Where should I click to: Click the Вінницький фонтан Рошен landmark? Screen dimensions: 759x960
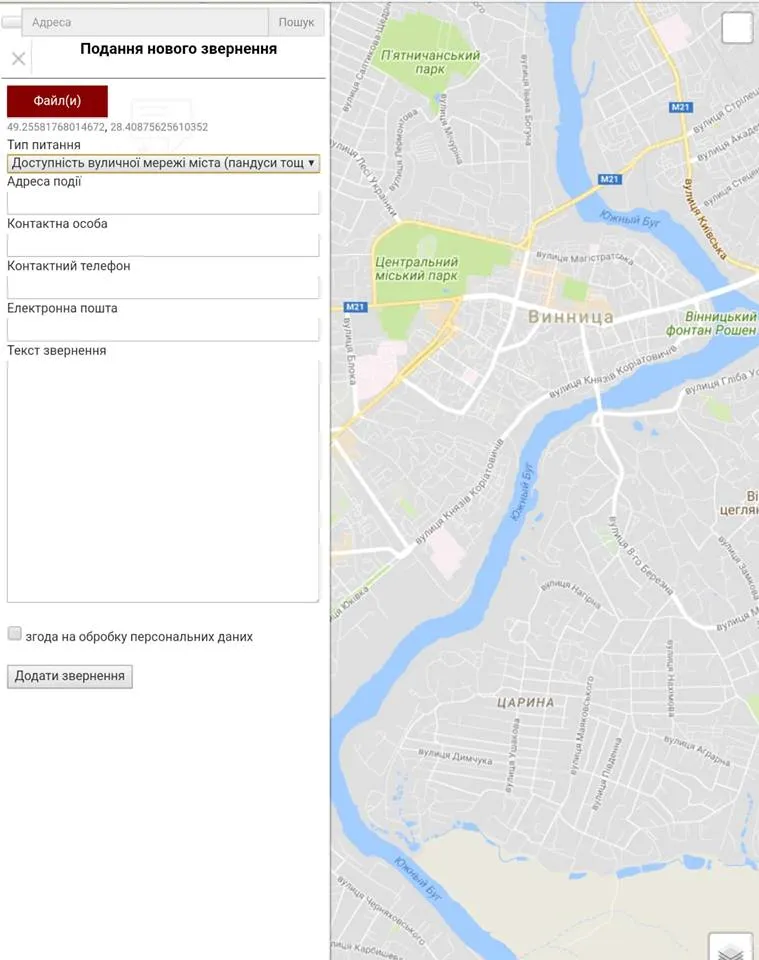point(714,323)
